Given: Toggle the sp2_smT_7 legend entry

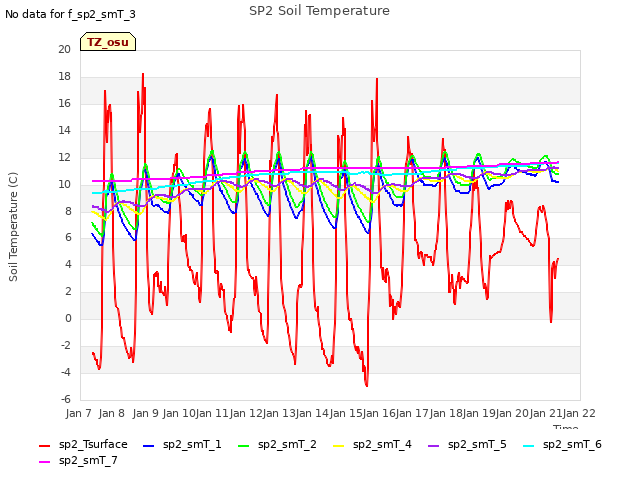Looking at the screenshot, I should click(x=78, y=460).
